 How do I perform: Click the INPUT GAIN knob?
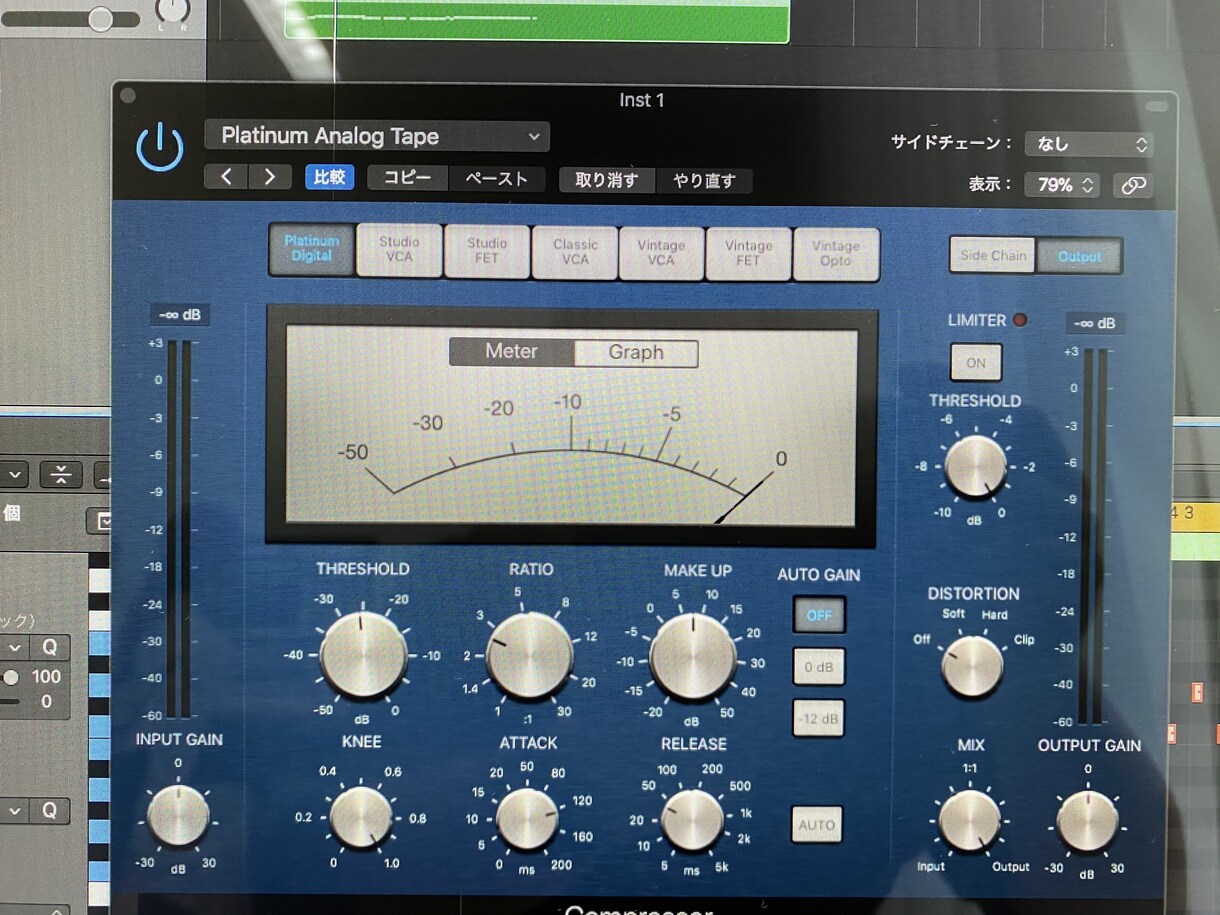click(178, 816)
